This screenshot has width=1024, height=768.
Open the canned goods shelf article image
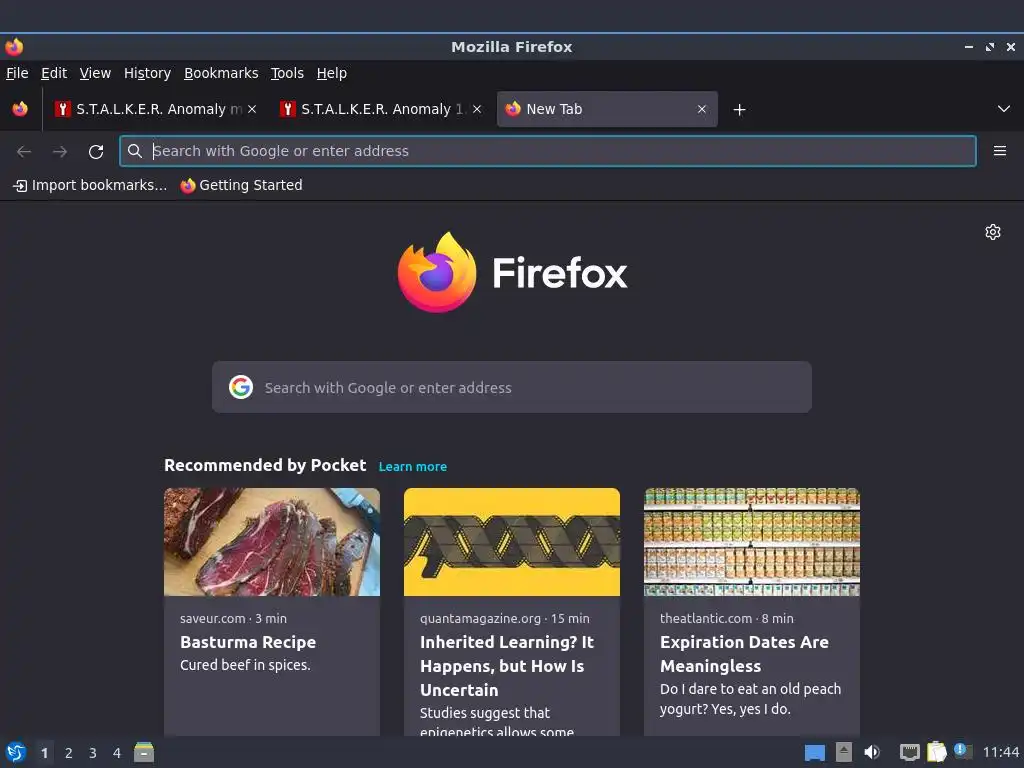coord(752,542)
